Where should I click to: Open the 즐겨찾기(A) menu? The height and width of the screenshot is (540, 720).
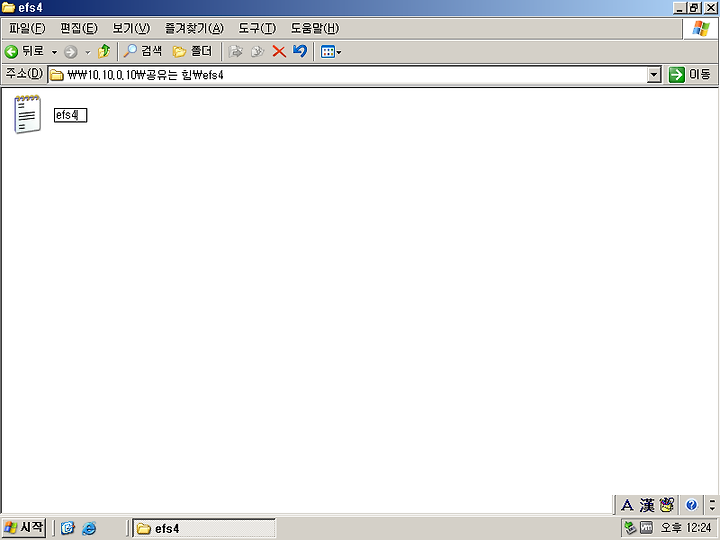pos(194,28)
